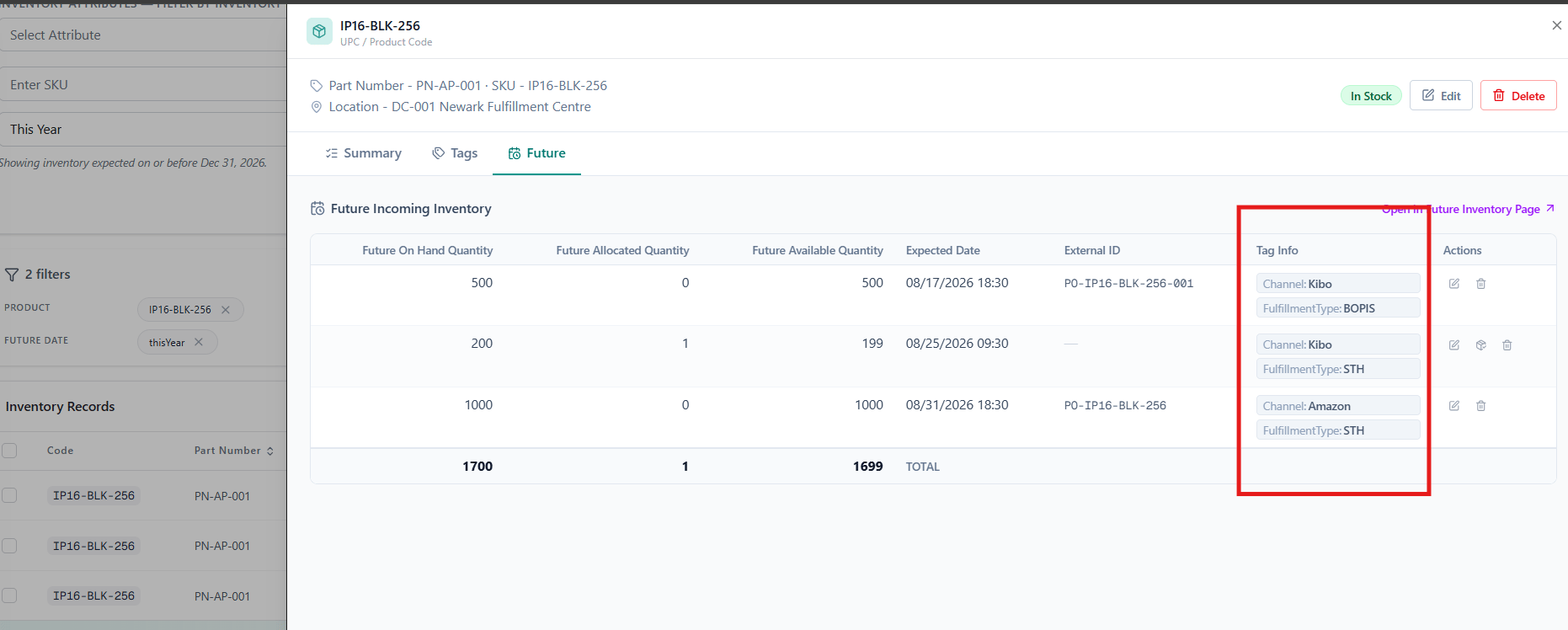Image resolution: width=1568 pixels, height=630 pixels.
Task: Click the funnel icon beside 2 filters
Action: (x=12, y=275)
